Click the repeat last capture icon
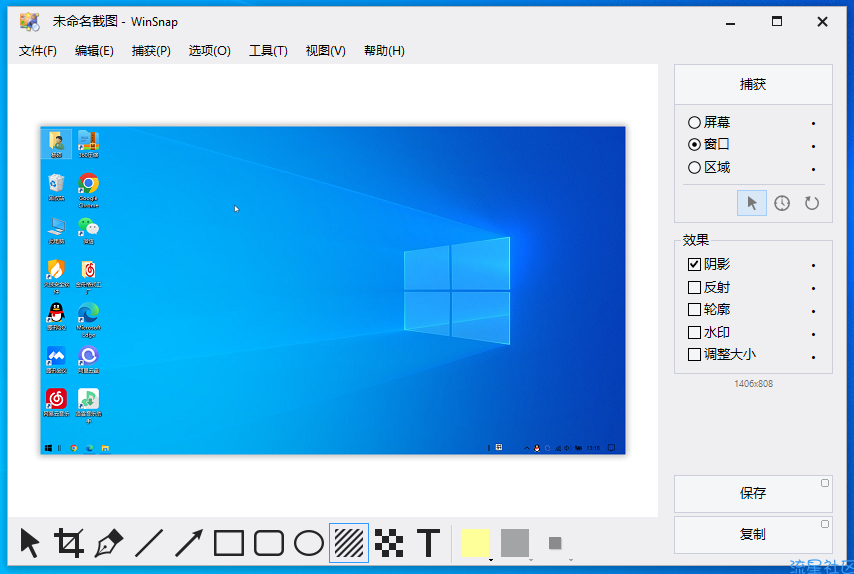Screen dimensions: 854x574 tap(812, 203)
